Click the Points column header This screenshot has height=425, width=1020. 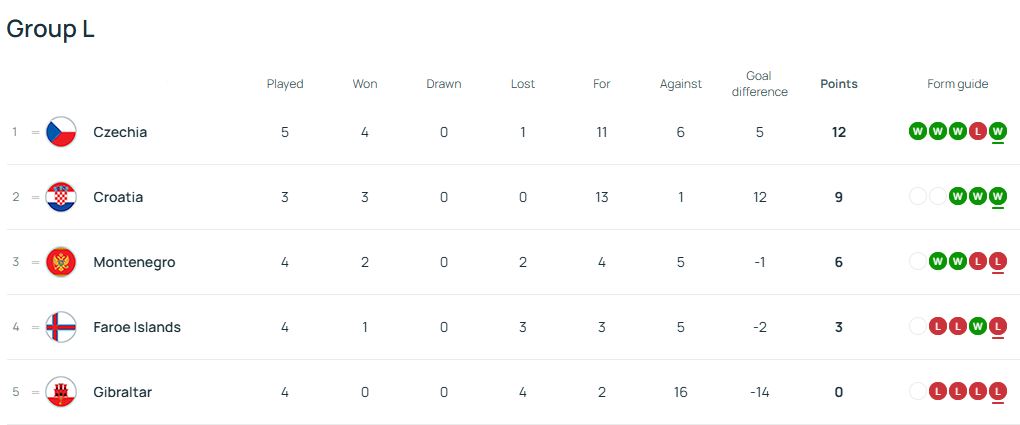tap(839, 84)
